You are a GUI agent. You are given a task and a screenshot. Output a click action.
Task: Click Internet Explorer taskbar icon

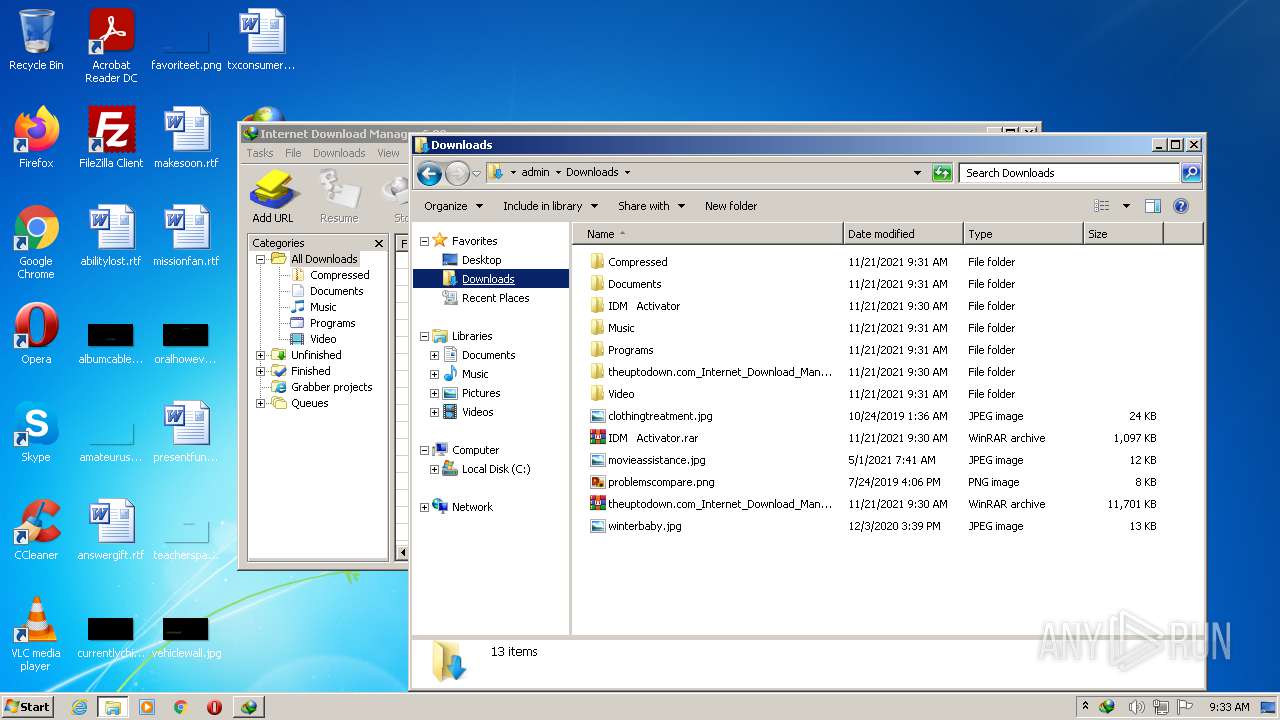coord(79,707)
